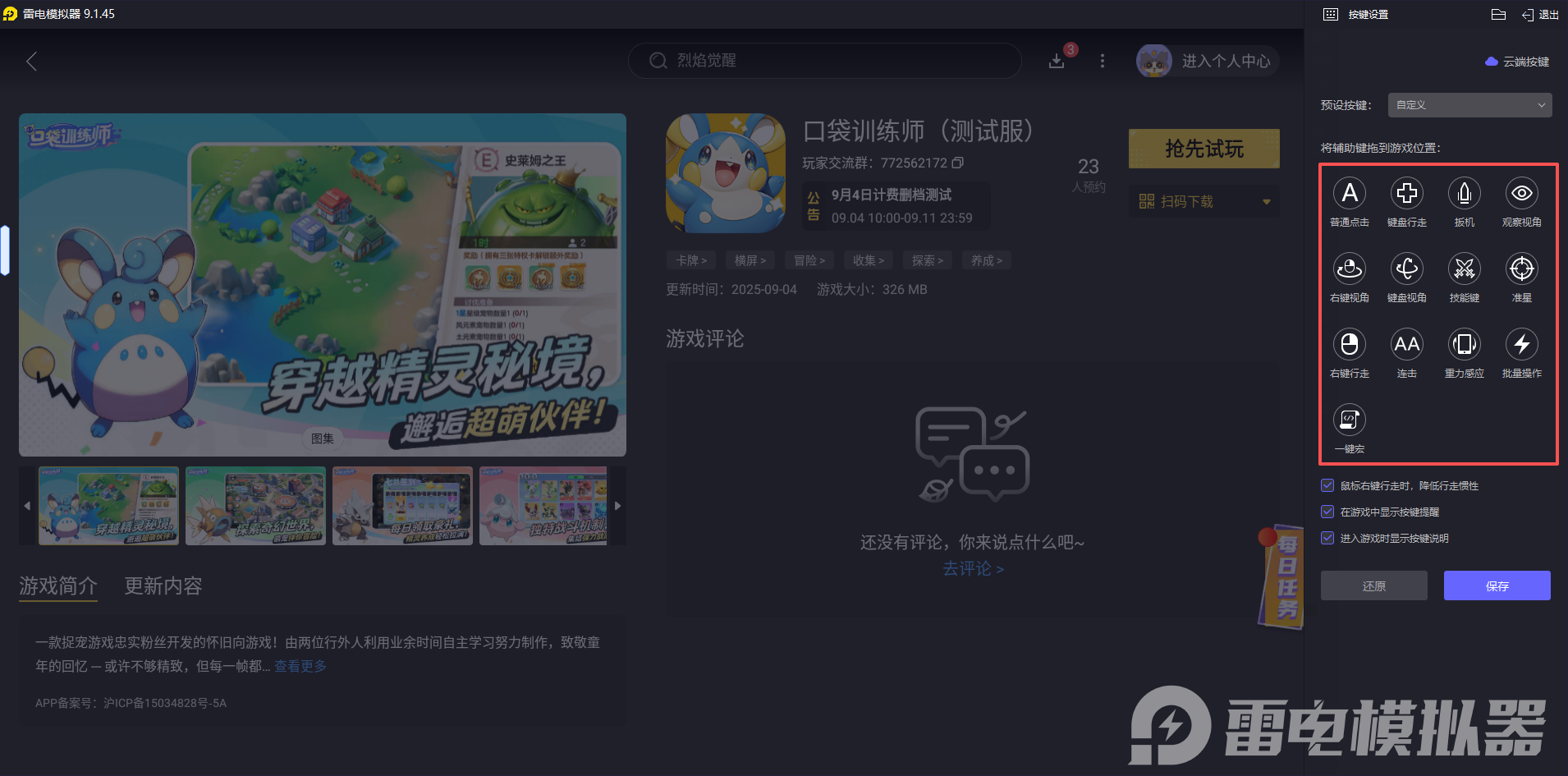The height and width of the screenshot is (776, 1568).
Task: Show next screenshots with right arrow
Action: tap(618, 506)
